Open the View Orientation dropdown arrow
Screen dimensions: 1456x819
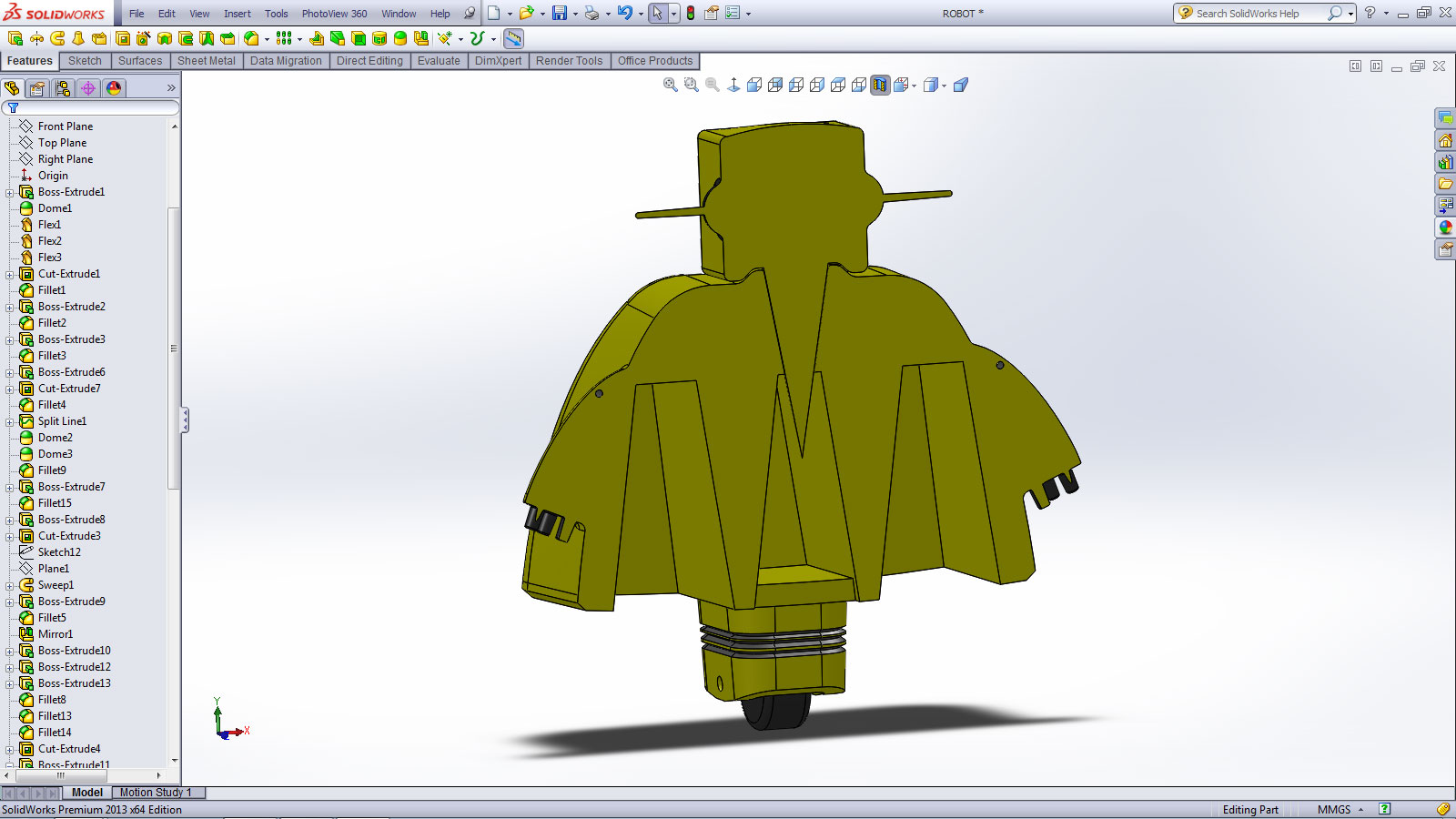click(x=914, y=86)
